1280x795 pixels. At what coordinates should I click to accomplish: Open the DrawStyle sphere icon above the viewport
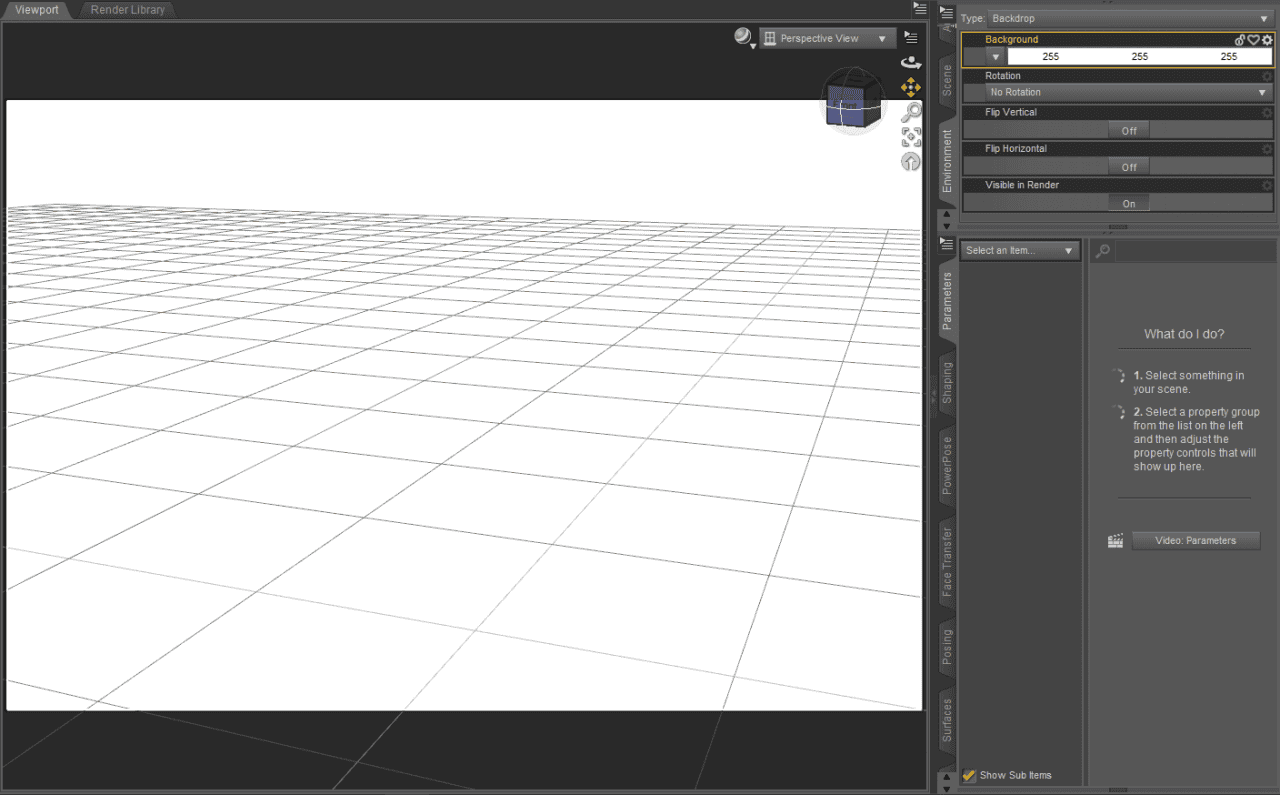pos(741,36)
